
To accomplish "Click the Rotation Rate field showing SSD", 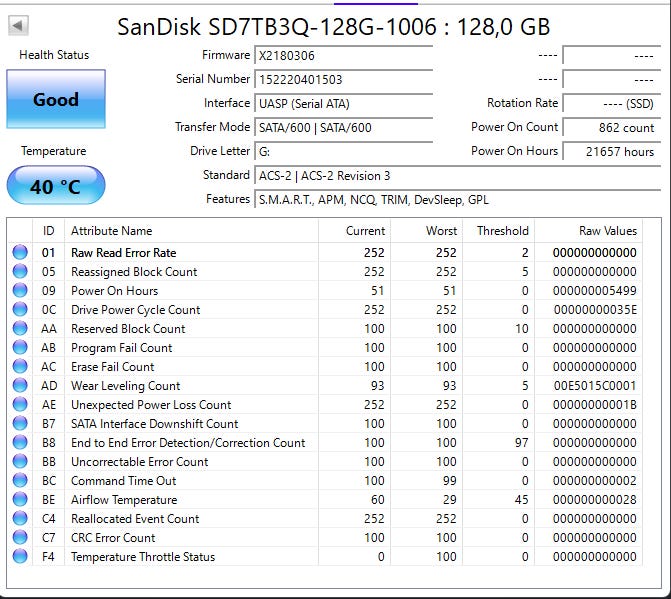I will click(612, 104).
